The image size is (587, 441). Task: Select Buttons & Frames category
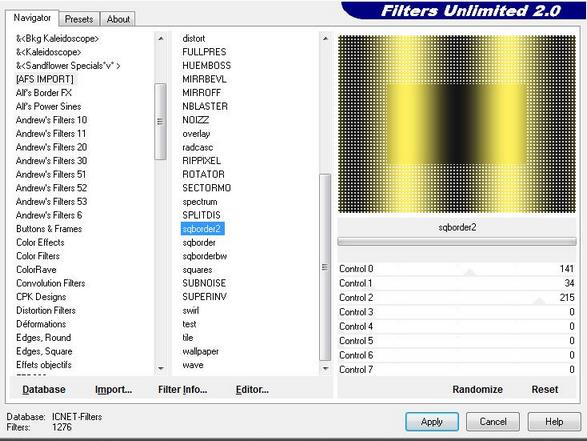point(49,228)
